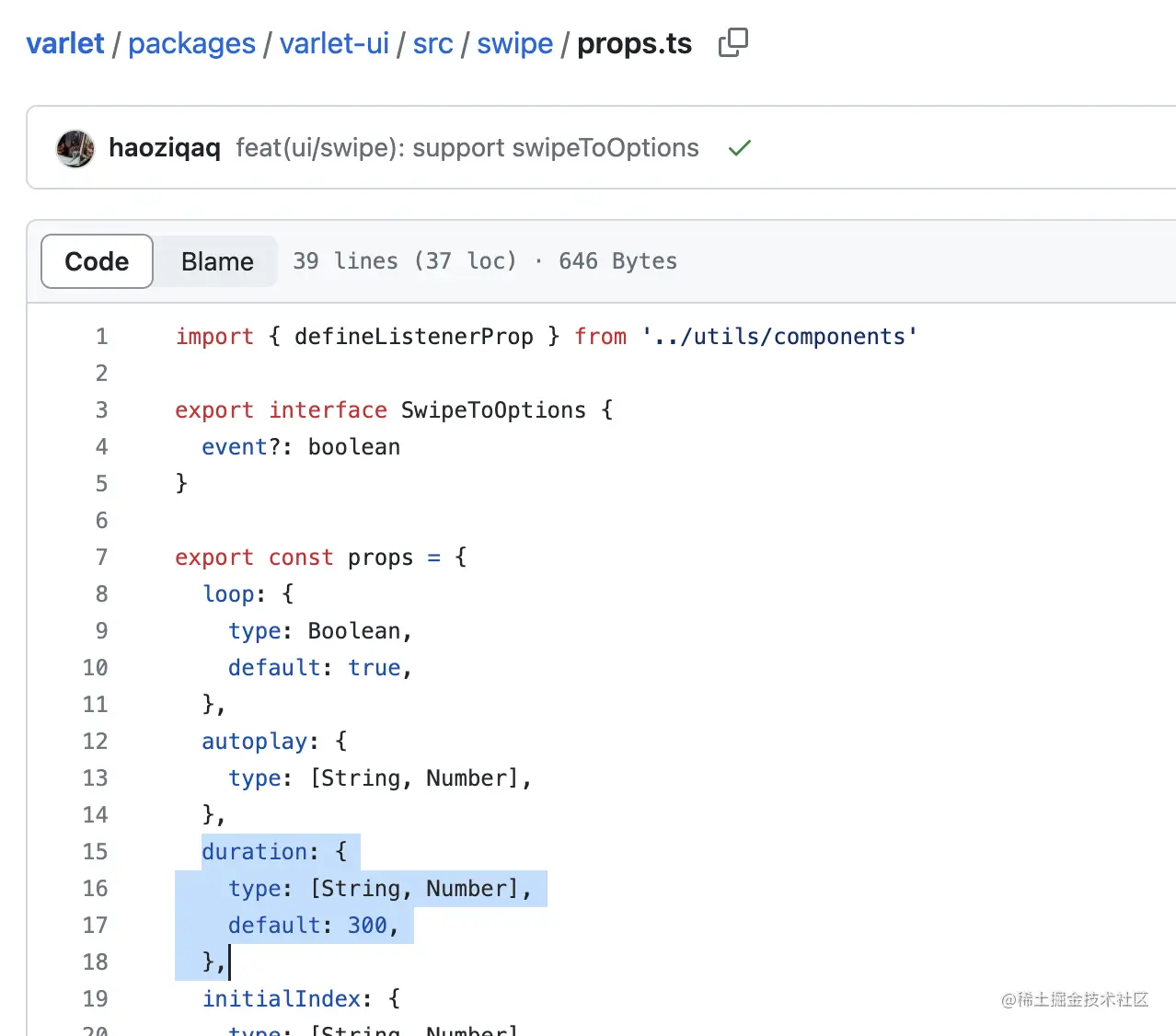
Task: Go to the packages folder breadcrumb
Action: point(191,43)
